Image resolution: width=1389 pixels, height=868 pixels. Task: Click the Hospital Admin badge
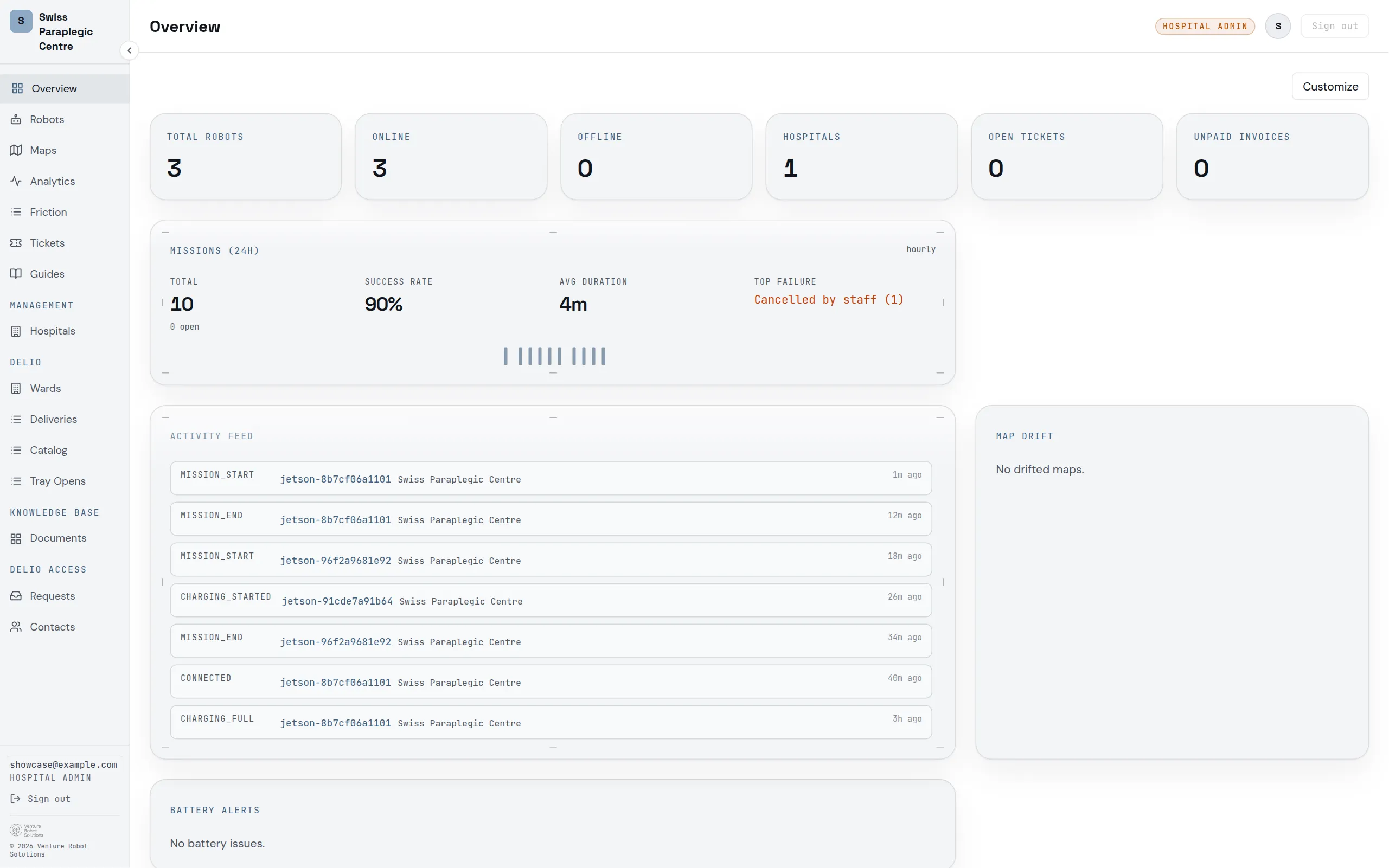[x=1205, y=27]
